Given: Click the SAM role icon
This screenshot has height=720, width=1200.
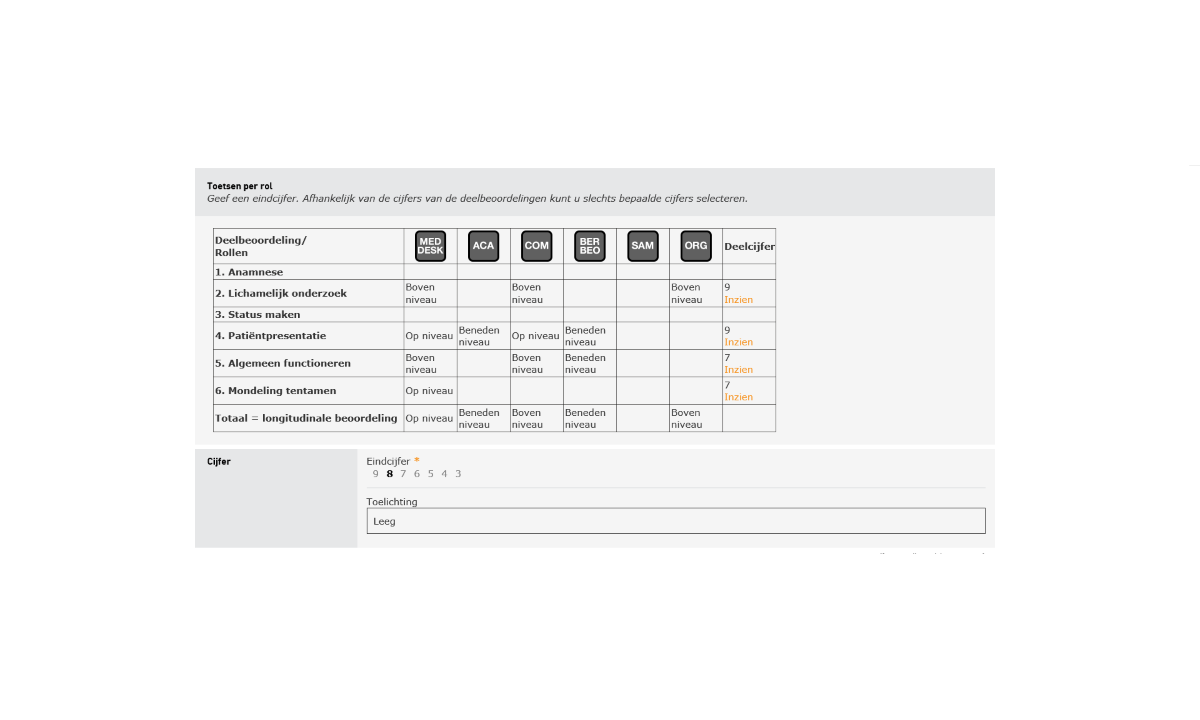Looking at the screenshot, I should [x=642, y=246].
